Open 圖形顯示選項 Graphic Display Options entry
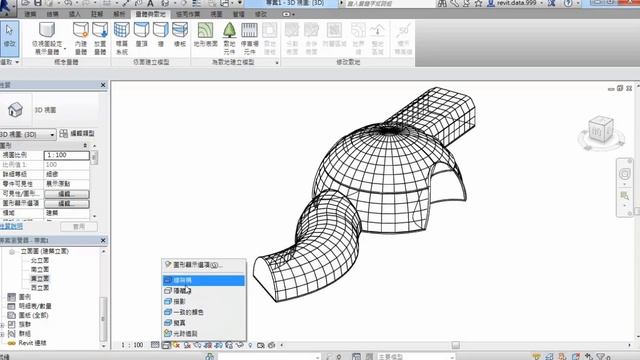Screen dimensions: 640x360 (x=204, y=265)
